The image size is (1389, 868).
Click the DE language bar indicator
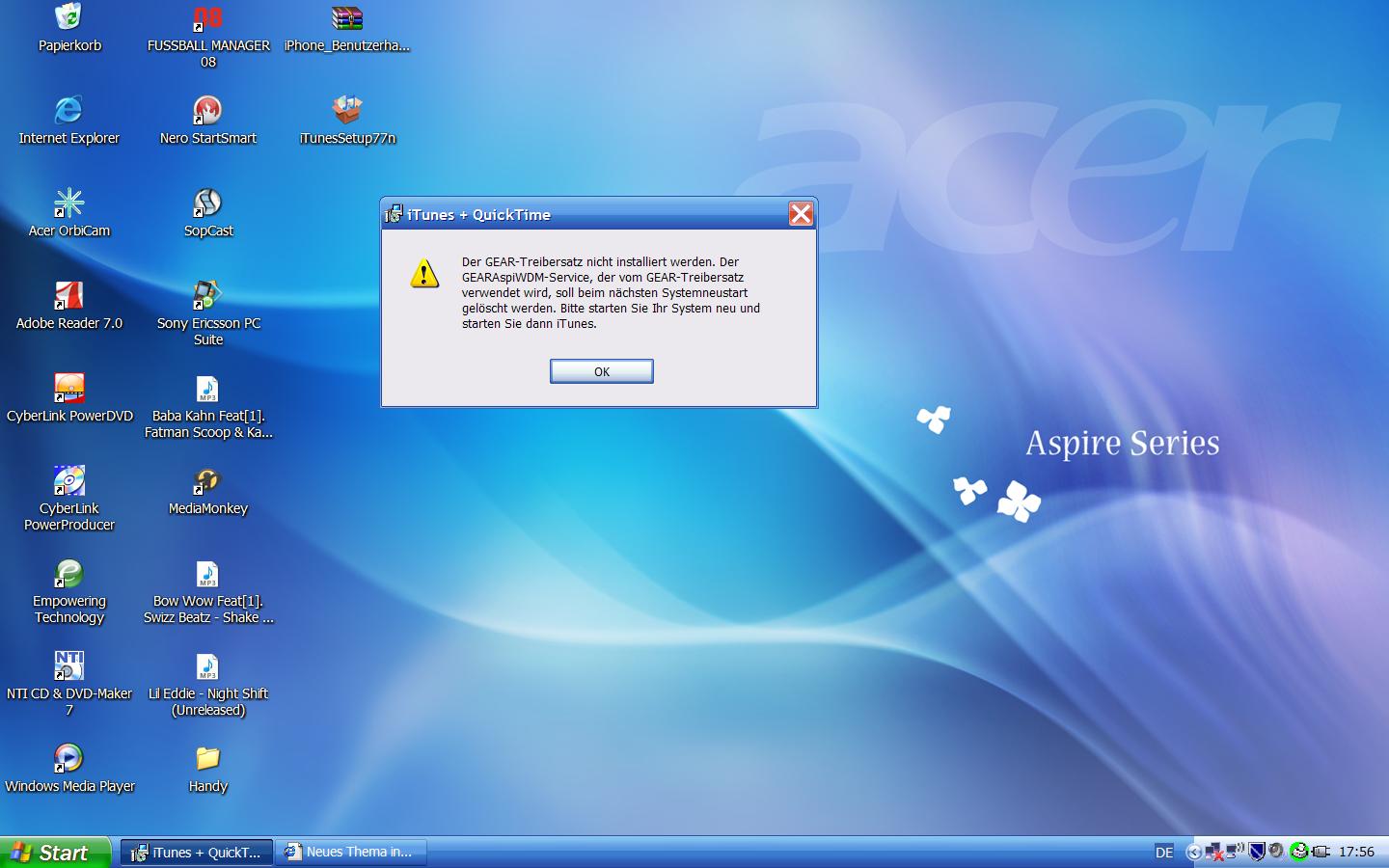pos(1164,853)
